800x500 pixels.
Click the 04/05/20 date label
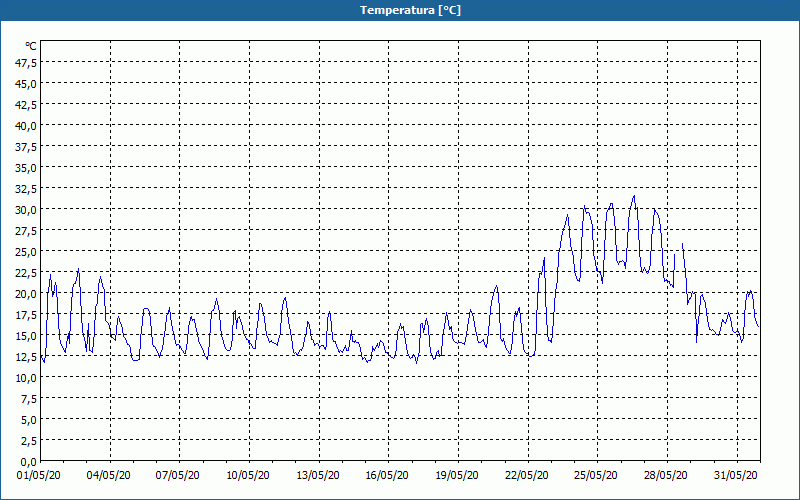pyautogui.click(x=109, y=476)
